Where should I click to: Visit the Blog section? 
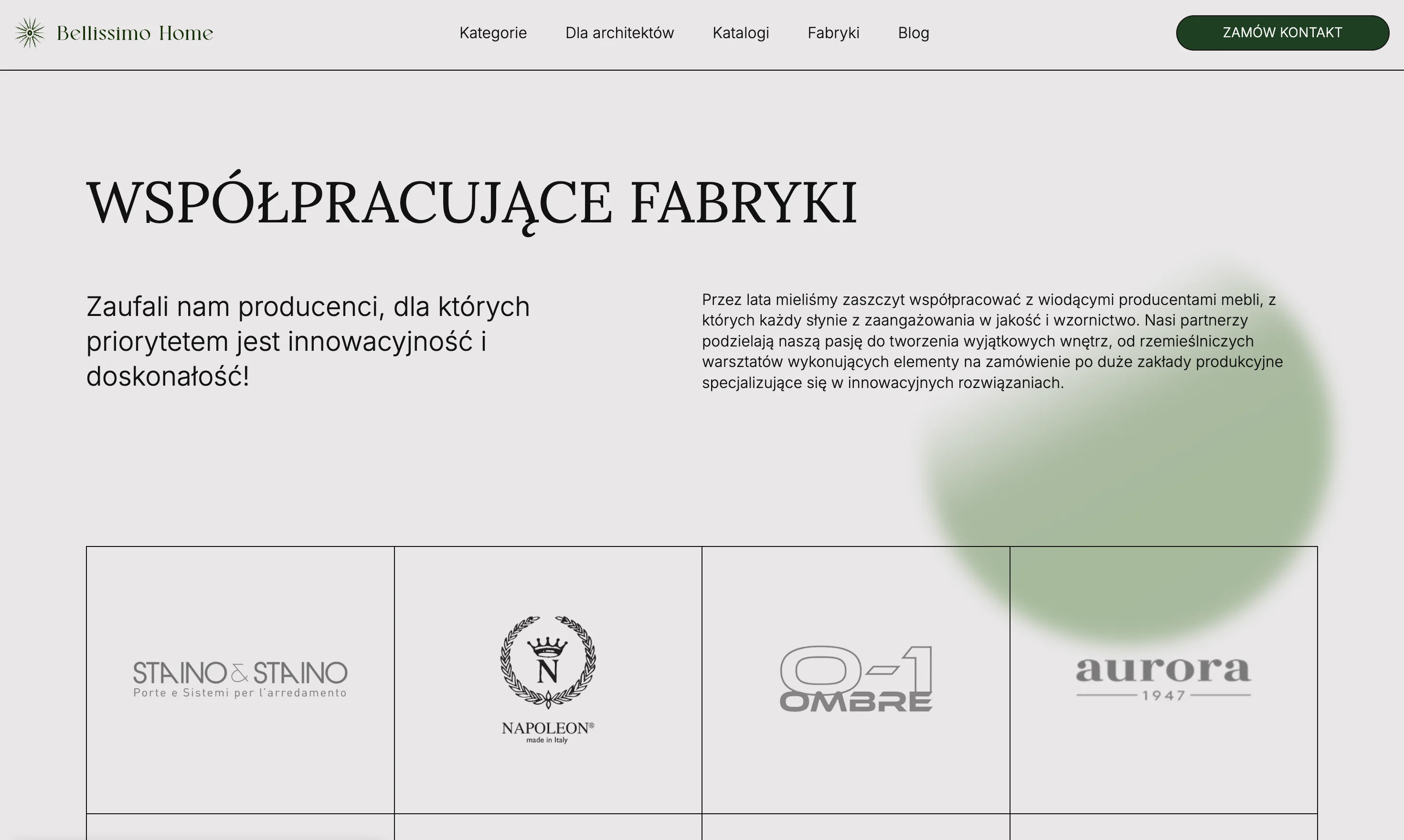point(914,33)
